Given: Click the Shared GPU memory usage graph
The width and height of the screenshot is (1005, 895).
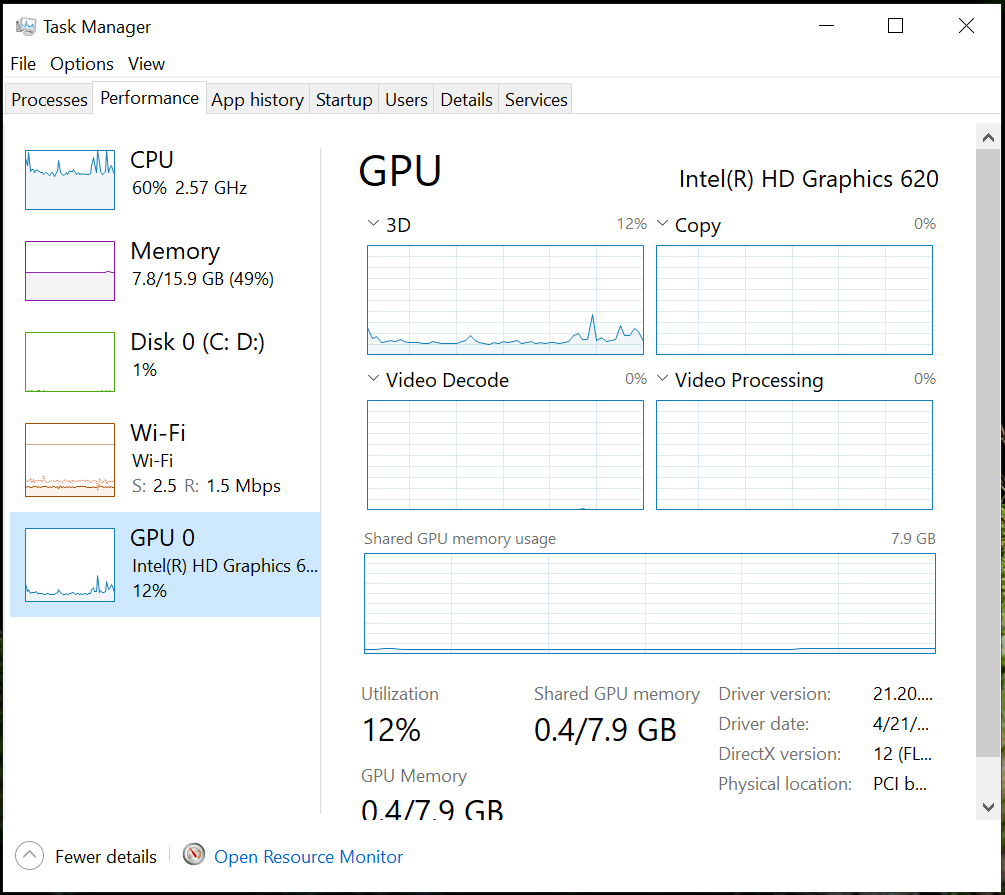Looking at the screenshot, I should 650,603.
